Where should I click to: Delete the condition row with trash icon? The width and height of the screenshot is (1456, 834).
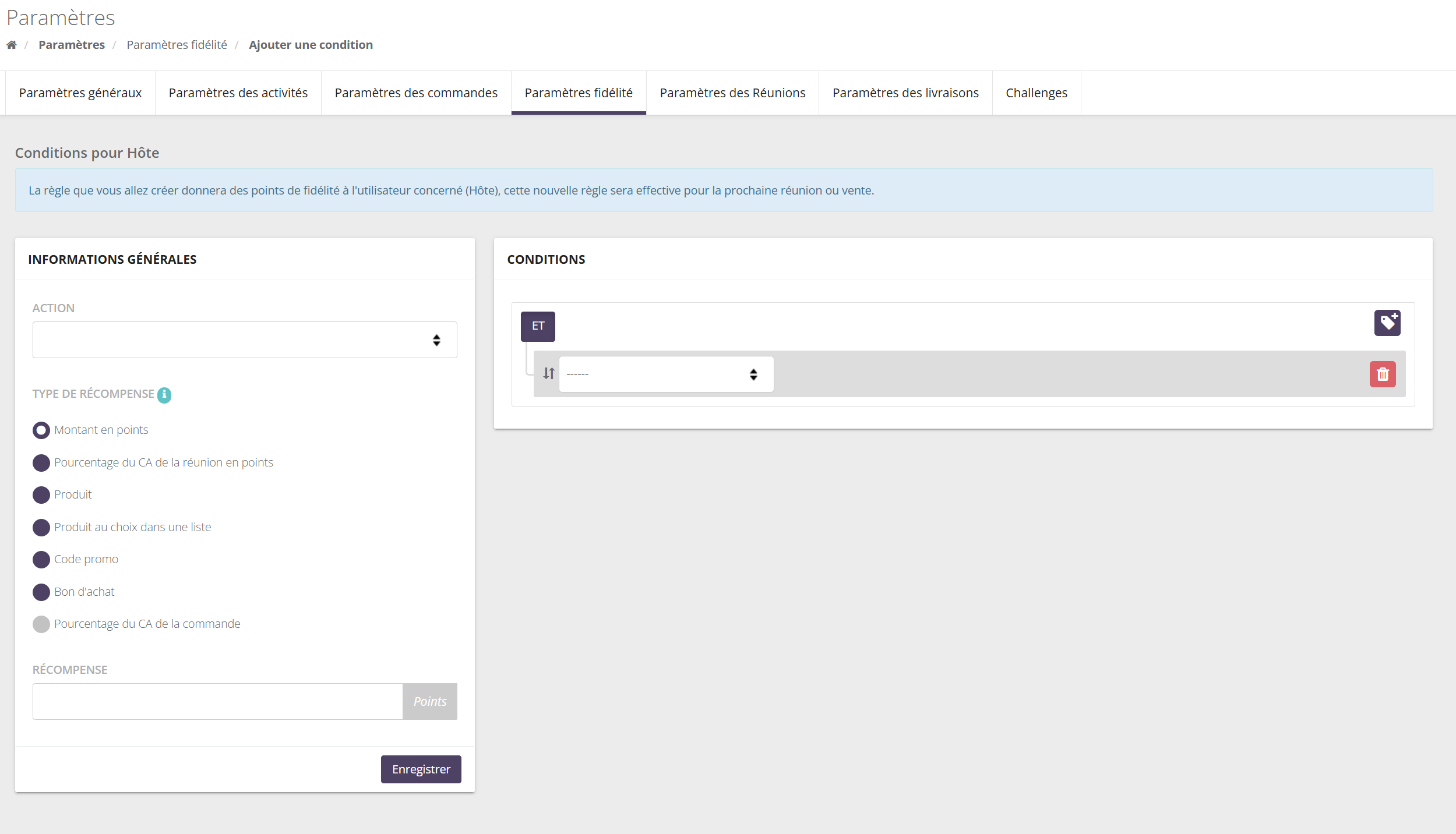click(x=1383, y=374)
